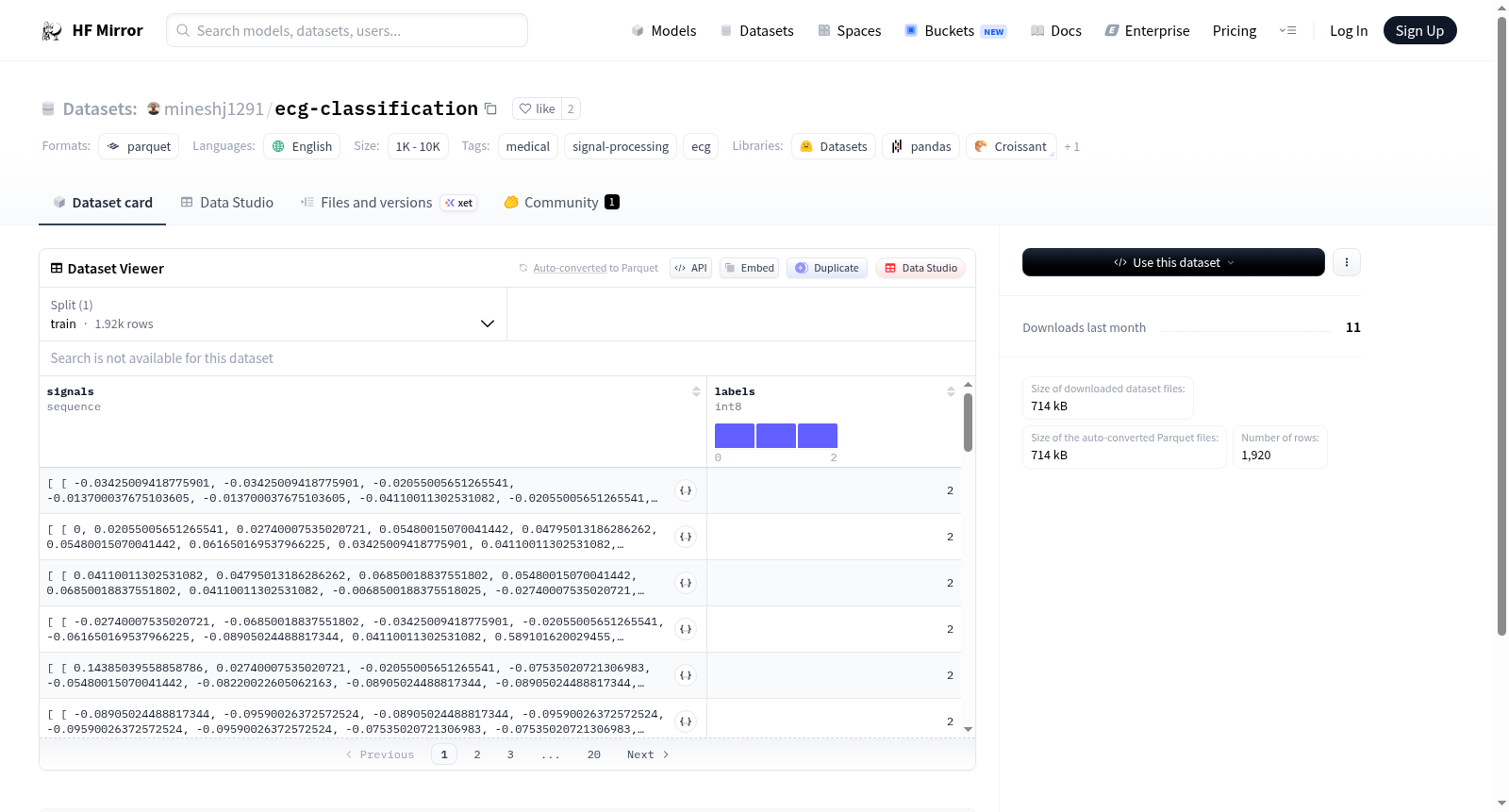Select the Croissant library tag
The image size is (1509, 812).
pyautogui.click(x=1011, y=146)
